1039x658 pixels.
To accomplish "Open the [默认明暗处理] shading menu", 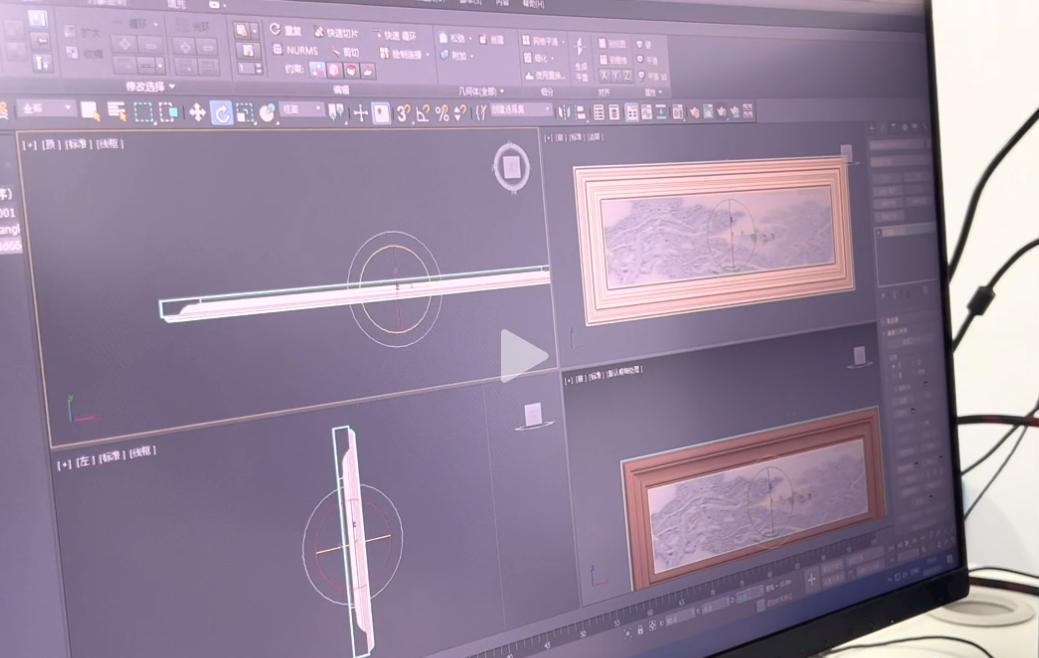I will [x=623, y=372].
